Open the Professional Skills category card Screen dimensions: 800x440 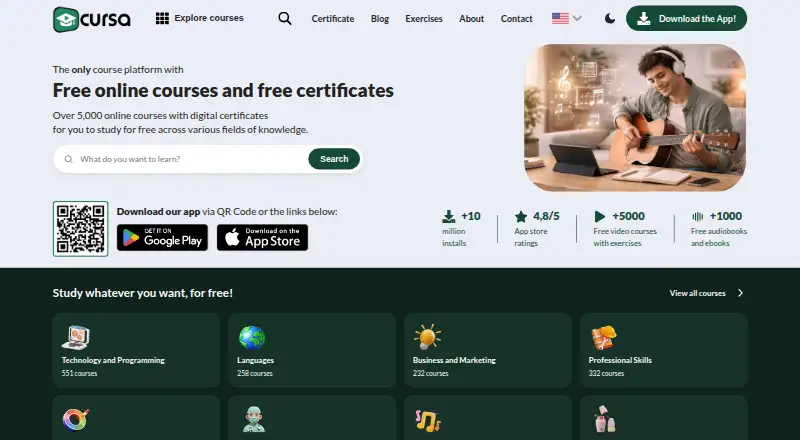click(x=664, y=350)
